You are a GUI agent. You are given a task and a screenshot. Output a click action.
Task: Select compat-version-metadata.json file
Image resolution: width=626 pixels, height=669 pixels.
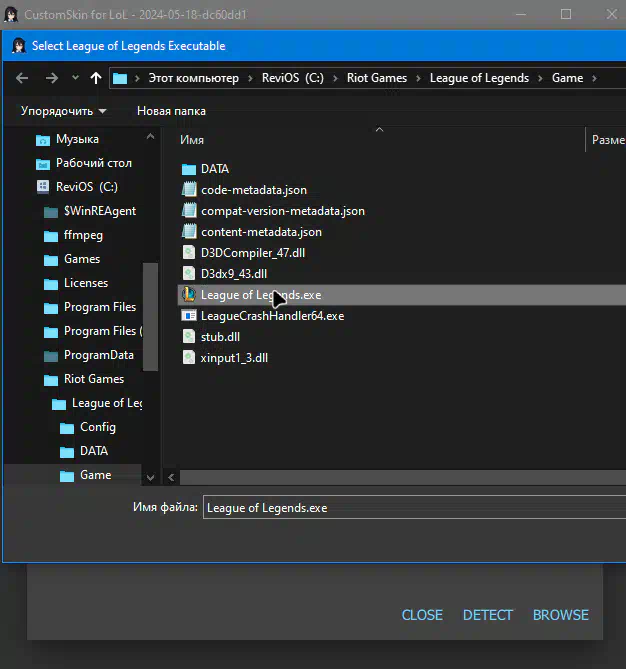pyautogui.click(x=283, y=211)
